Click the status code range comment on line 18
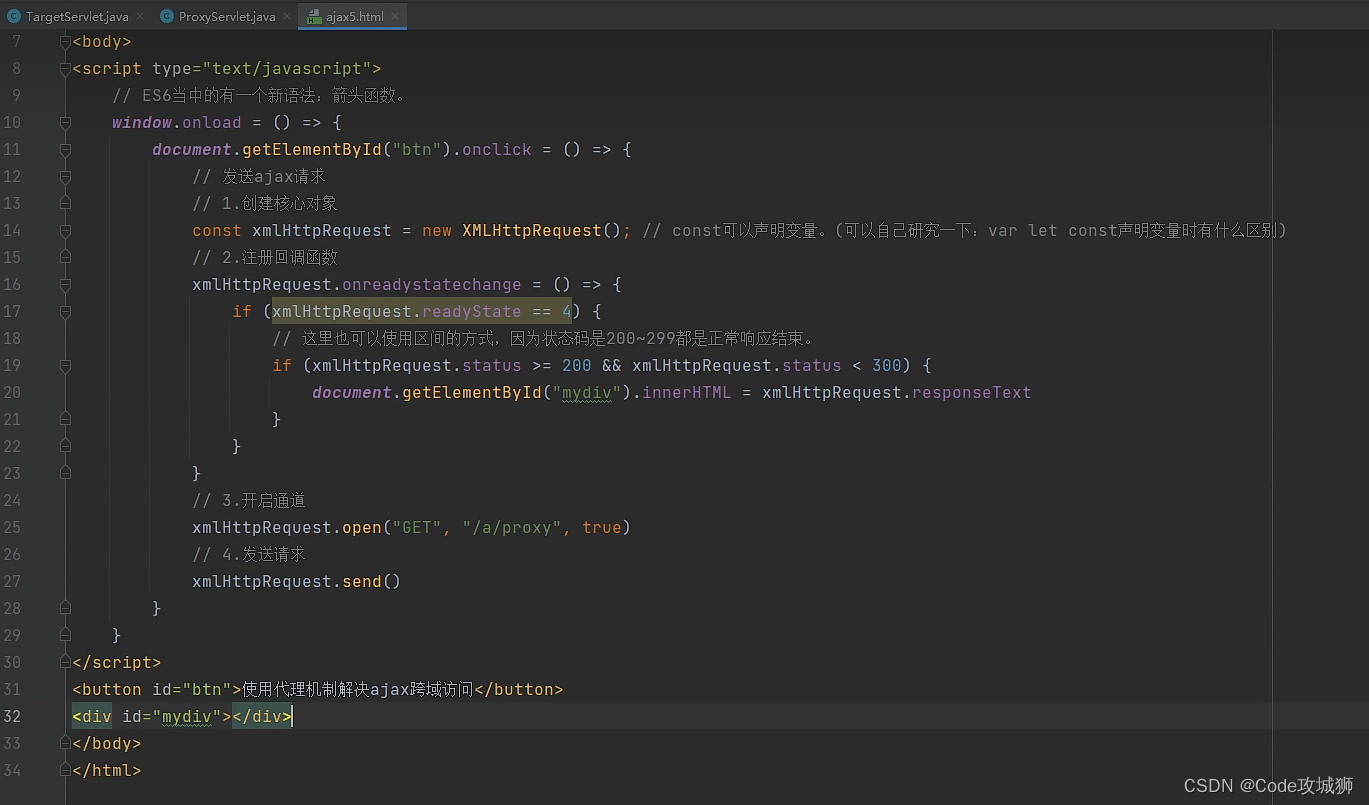1369x805 pixels. (x=543, y=339)
